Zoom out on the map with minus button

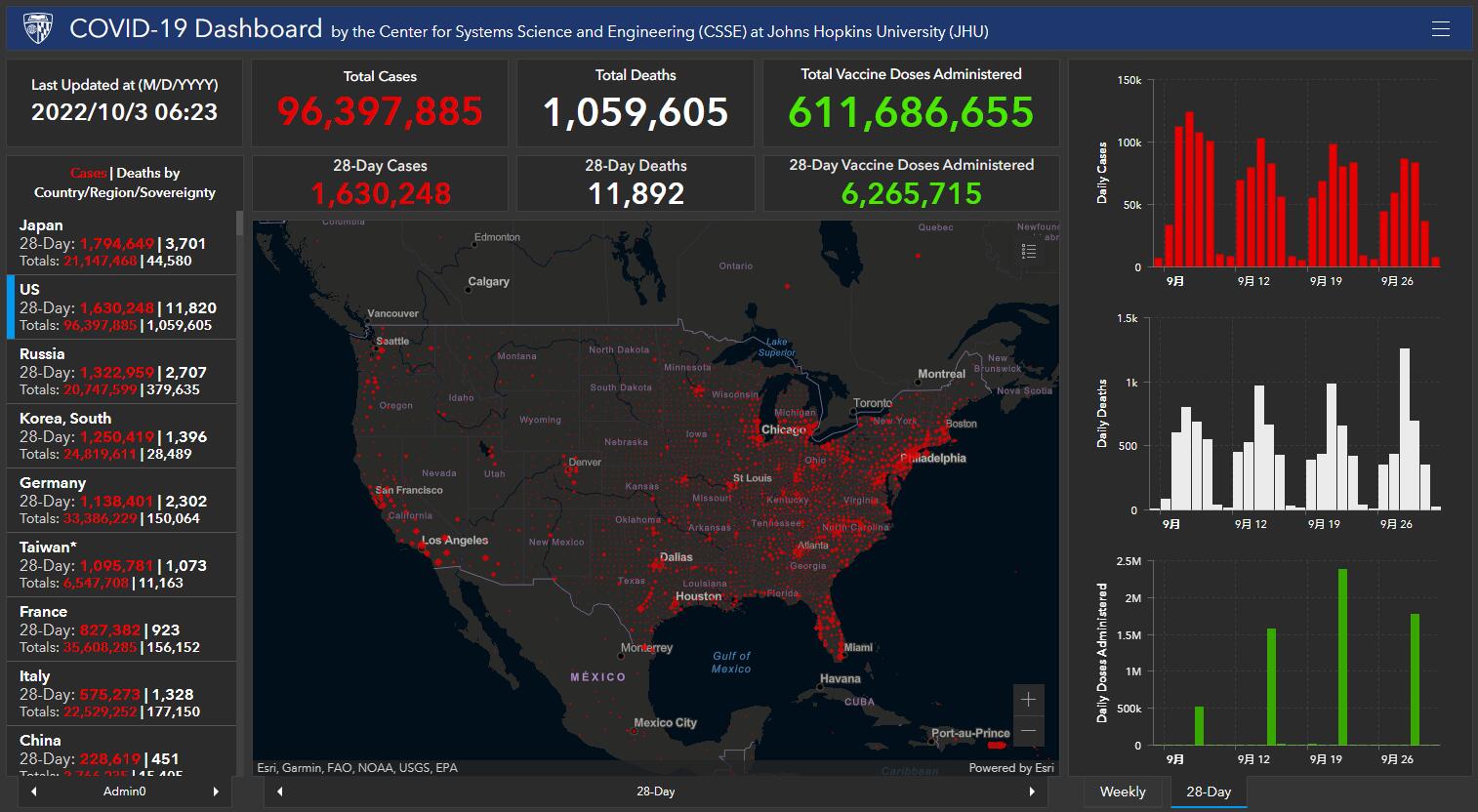coord(1028,731)
